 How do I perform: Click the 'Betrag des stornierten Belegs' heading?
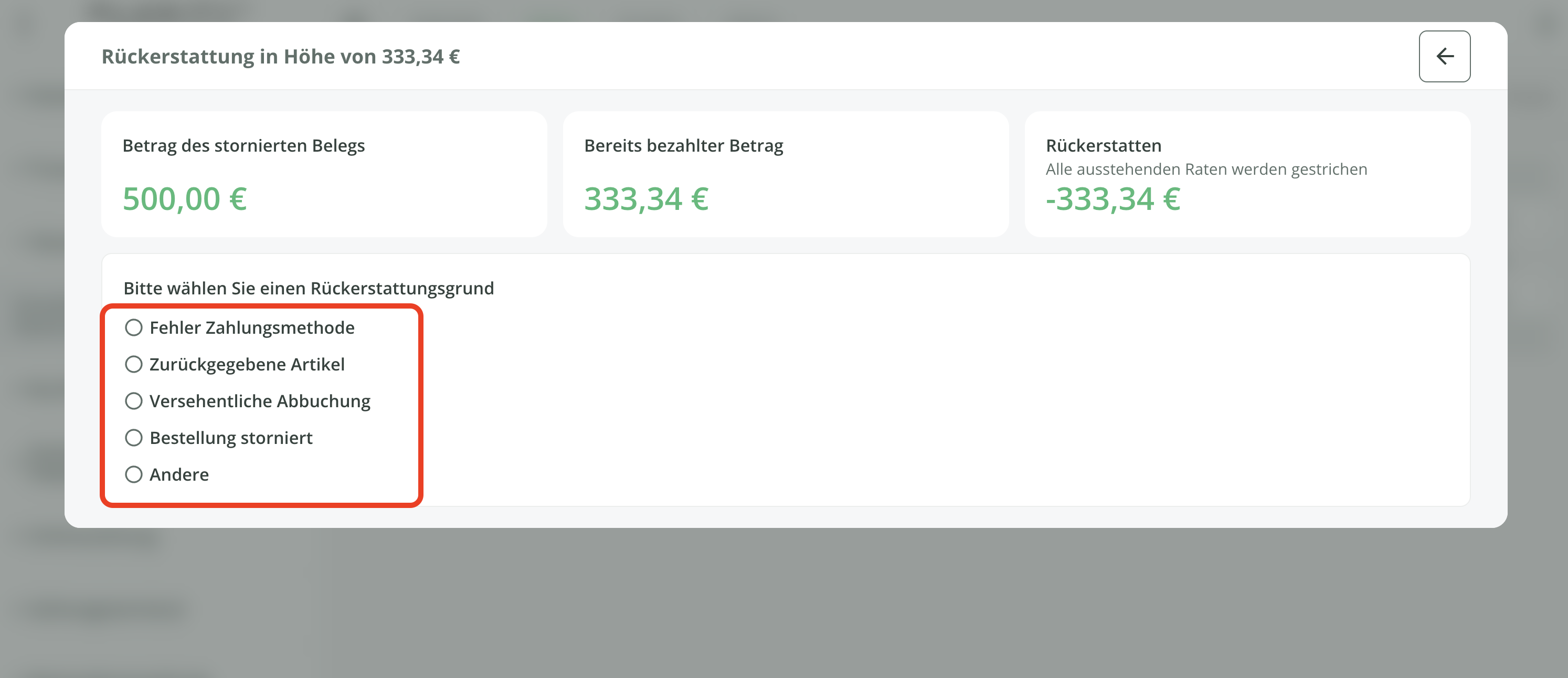(243, 145)
